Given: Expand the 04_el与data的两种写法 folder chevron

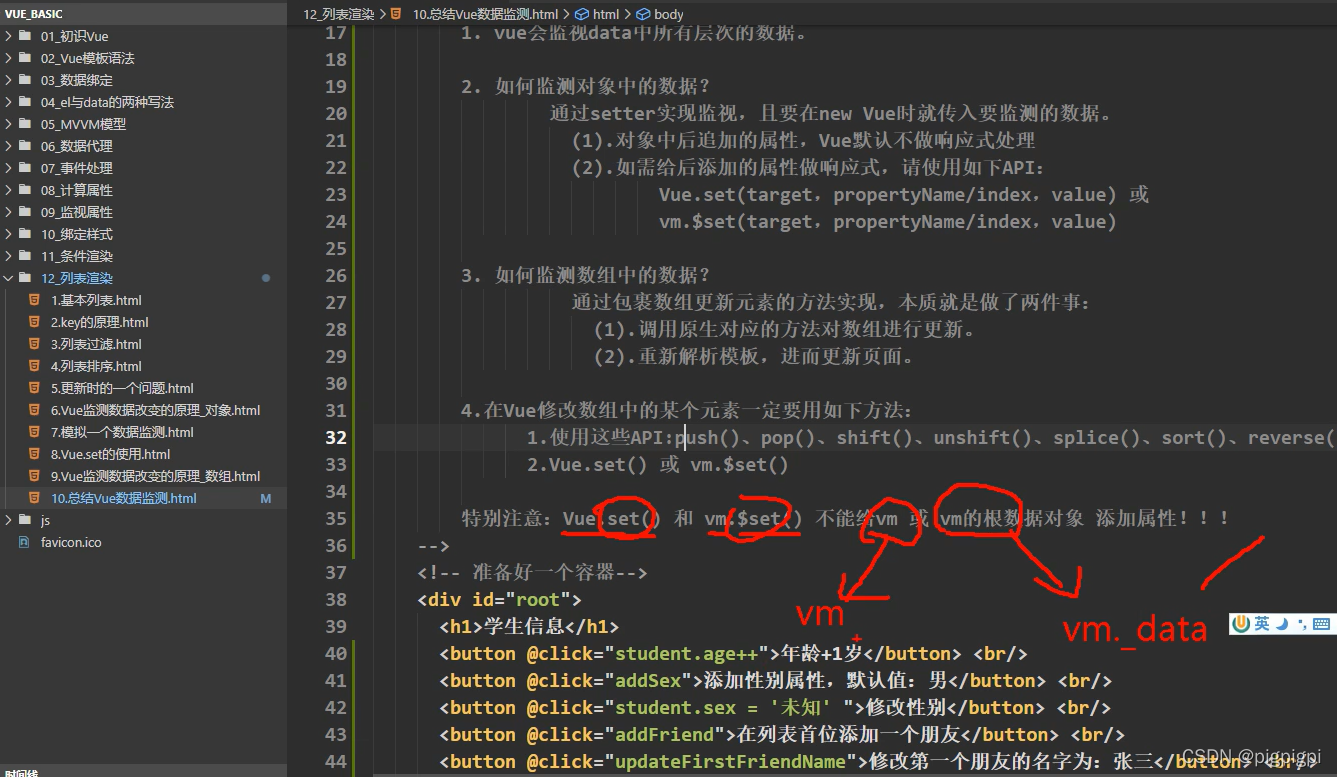Looking at the screenshot, I should pyautogui.click(x=9, y=102).
